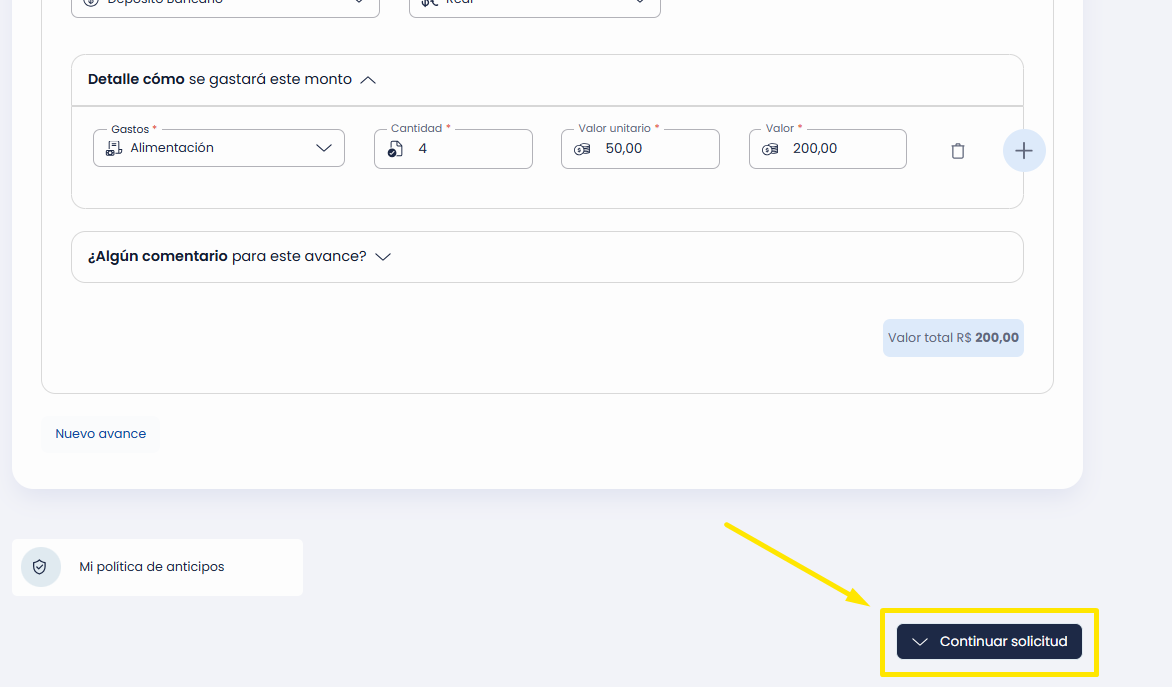1172x687 pixels.
Task: Click the money icon in Valor field
Action: point(770,150)
